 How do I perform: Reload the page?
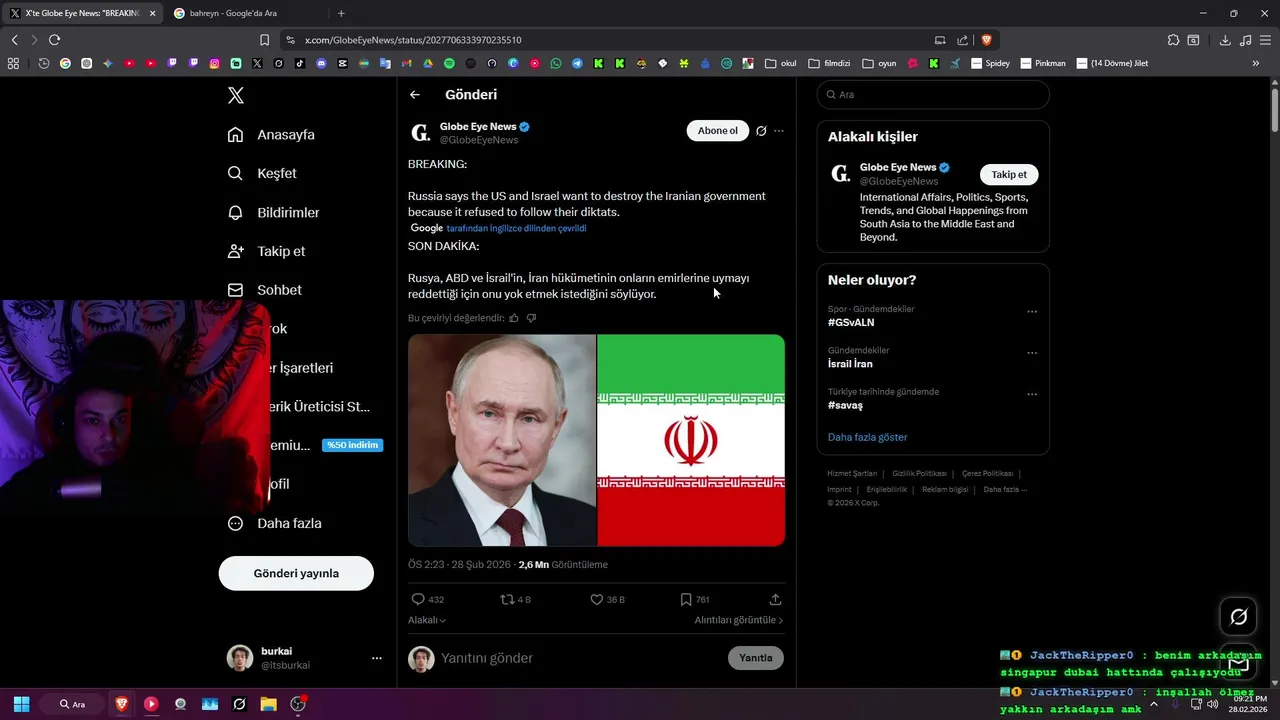tap(54, 40)
